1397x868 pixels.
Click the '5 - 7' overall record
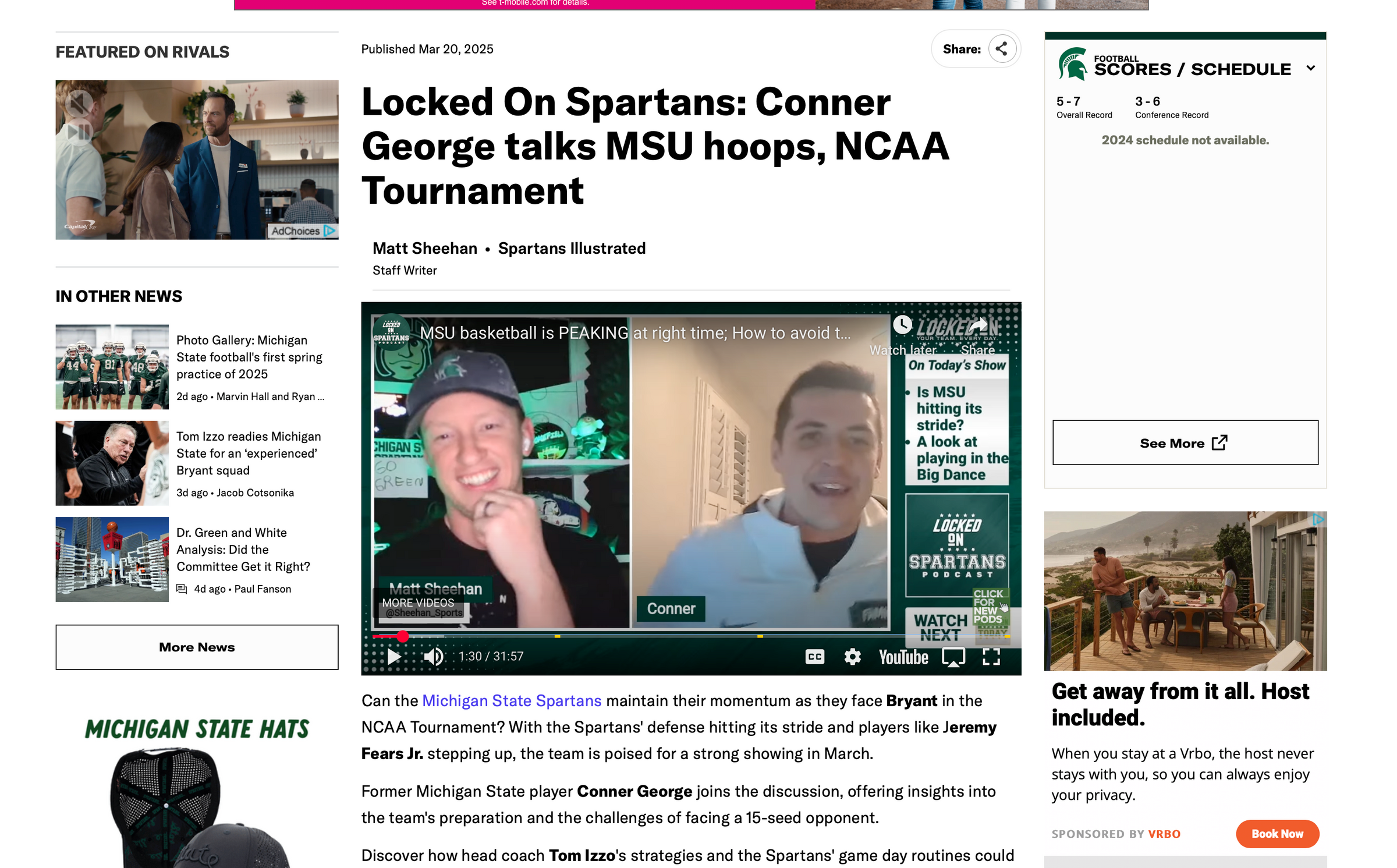coord(1068,101)
